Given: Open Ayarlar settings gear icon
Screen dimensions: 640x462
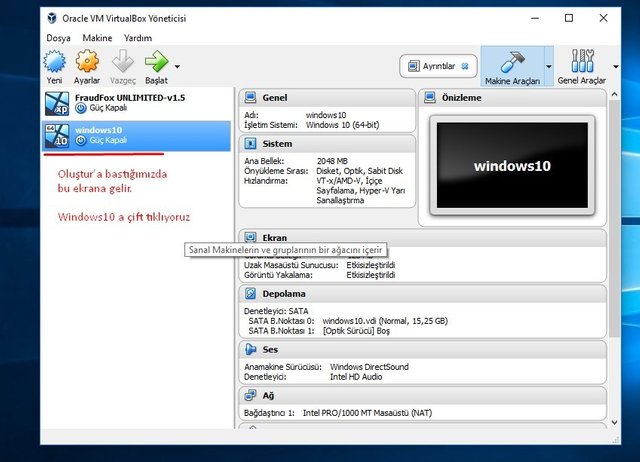Looking at the screenshot, I should [x=87, y=61].
